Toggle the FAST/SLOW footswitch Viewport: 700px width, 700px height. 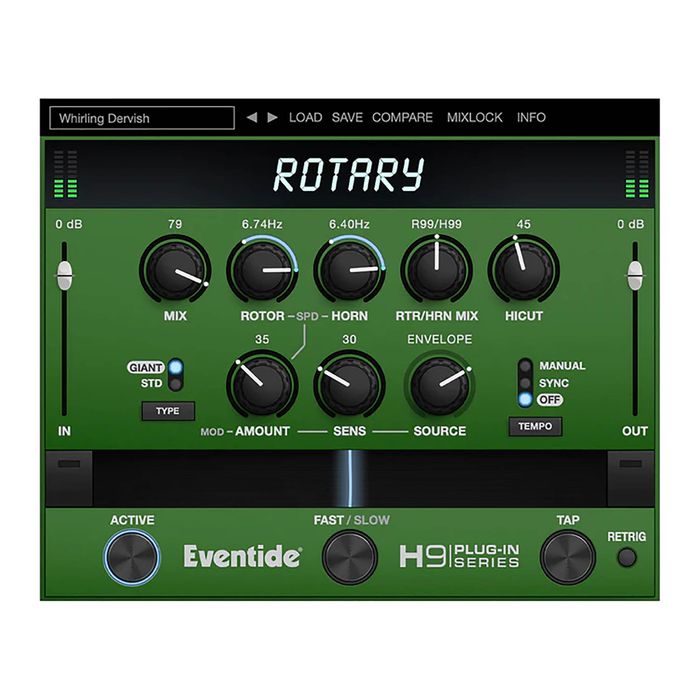[349, 556]
